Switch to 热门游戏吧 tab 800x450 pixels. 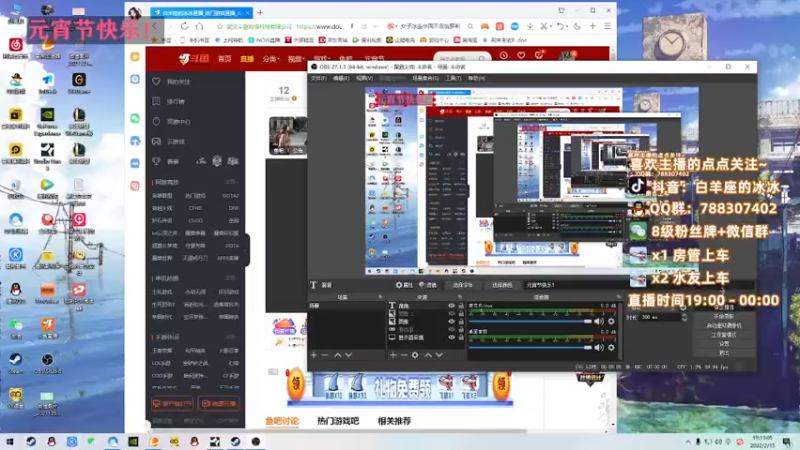click(338, 421)
